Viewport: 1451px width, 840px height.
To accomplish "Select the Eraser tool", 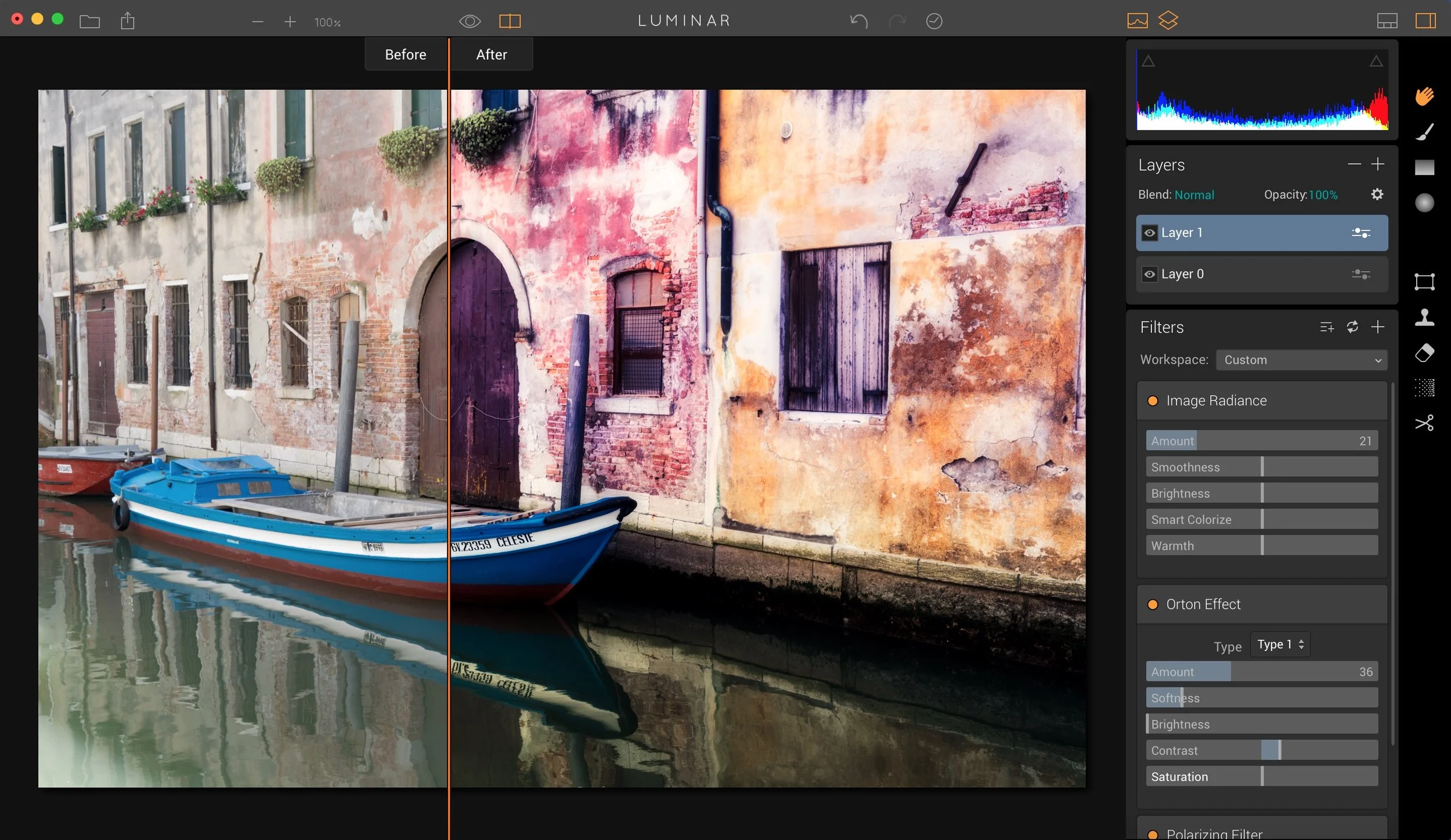I will [1424, 353].
